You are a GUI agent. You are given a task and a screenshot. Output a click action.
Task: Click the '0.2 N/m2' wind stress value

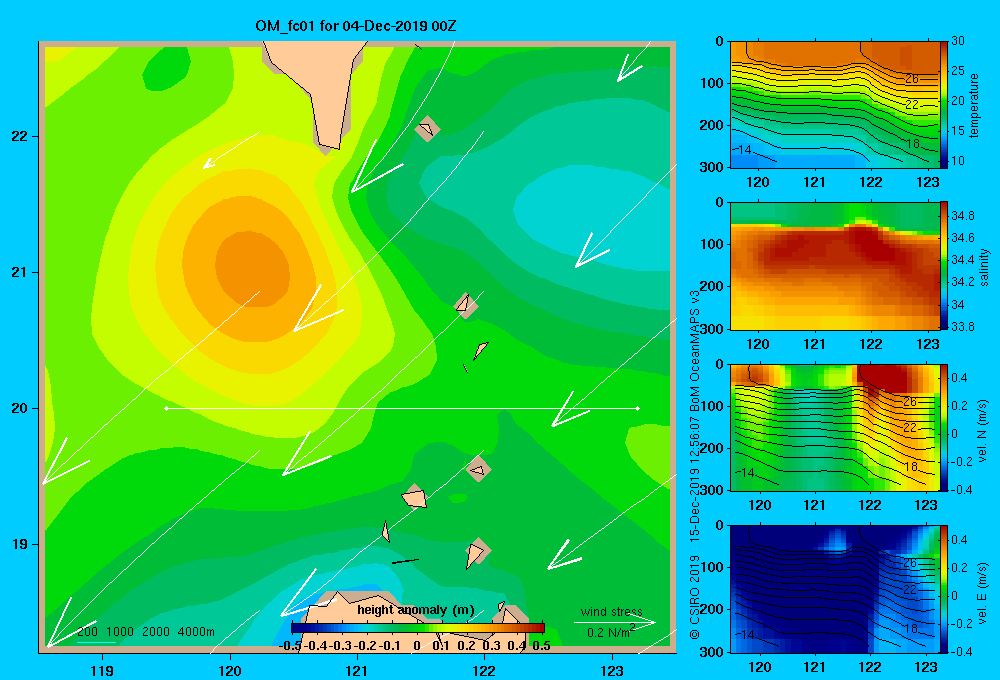pos(611,632)
